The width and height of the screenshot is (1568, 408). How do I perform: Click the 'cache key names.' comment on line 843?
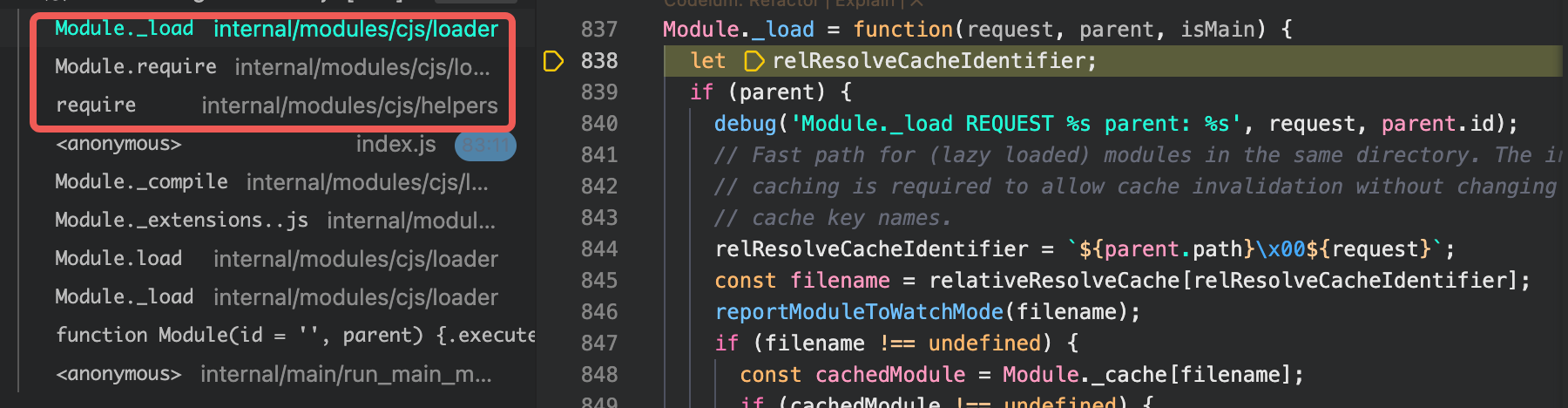pos(833,218)
